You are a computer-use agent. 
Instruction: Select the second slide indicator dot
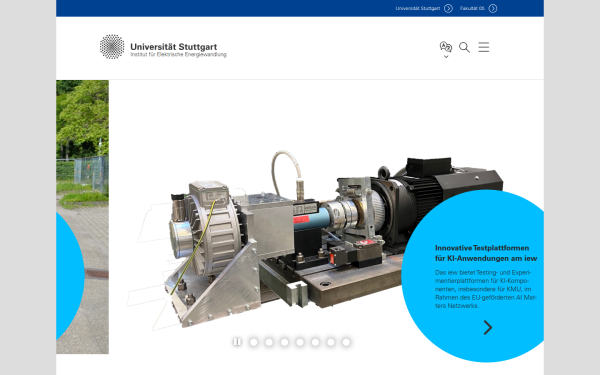(x=269, y=342)
